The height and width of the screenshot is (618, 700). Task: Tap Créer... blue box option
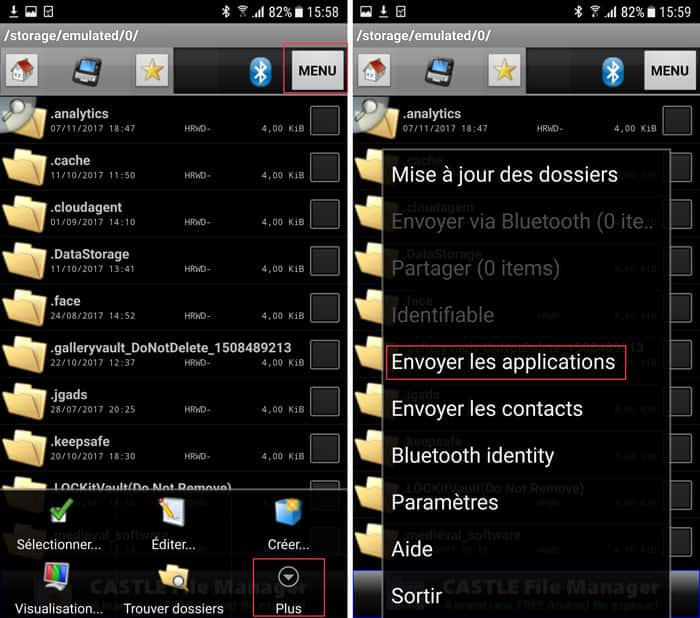tap(288, 525)
